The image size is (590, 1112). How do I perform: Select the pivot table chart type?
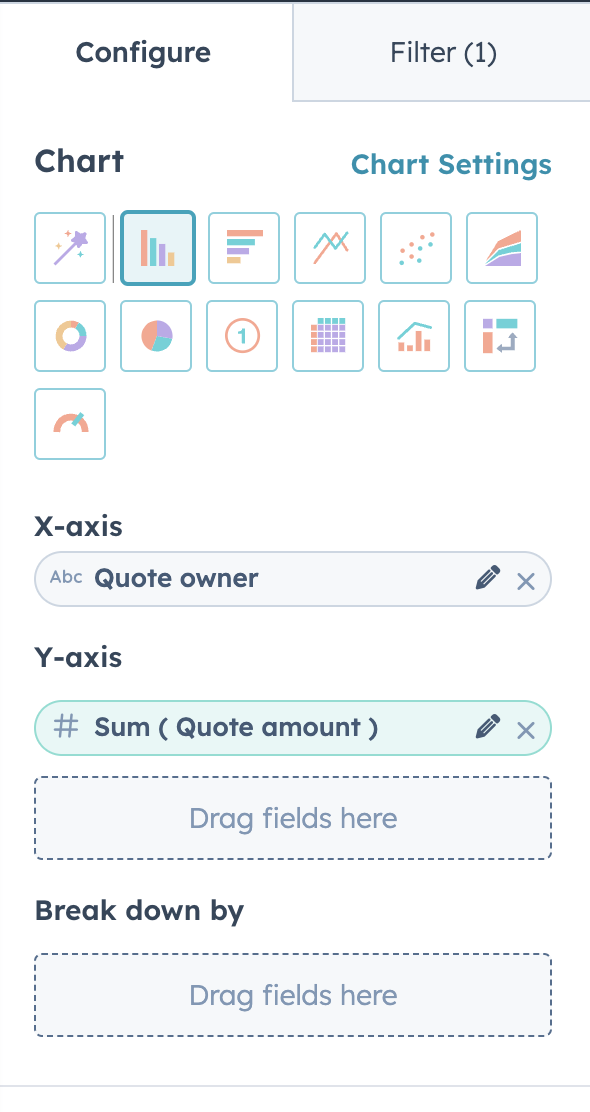(327, 336)
